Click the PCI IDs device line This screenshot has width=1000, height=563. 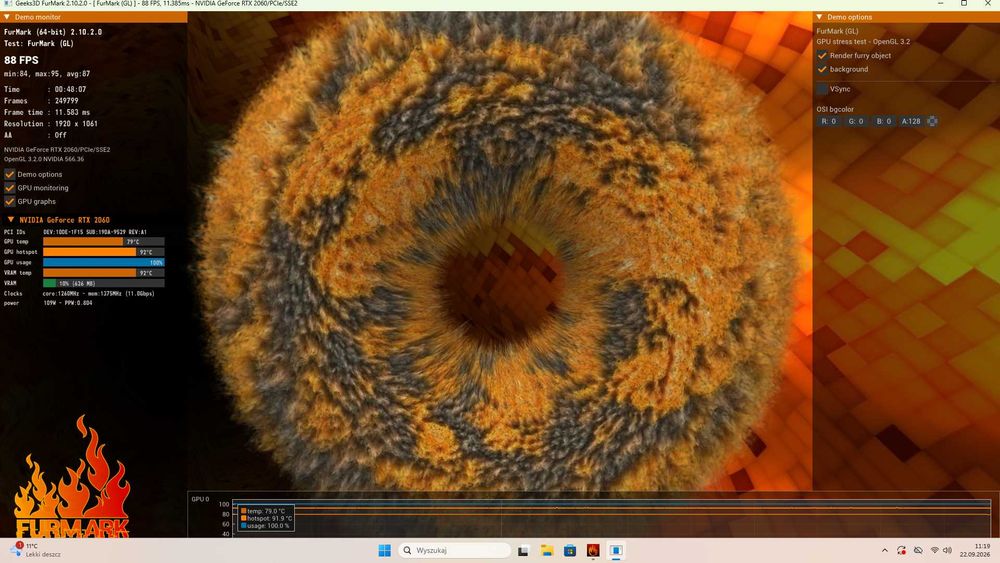[x=75, y=232]
